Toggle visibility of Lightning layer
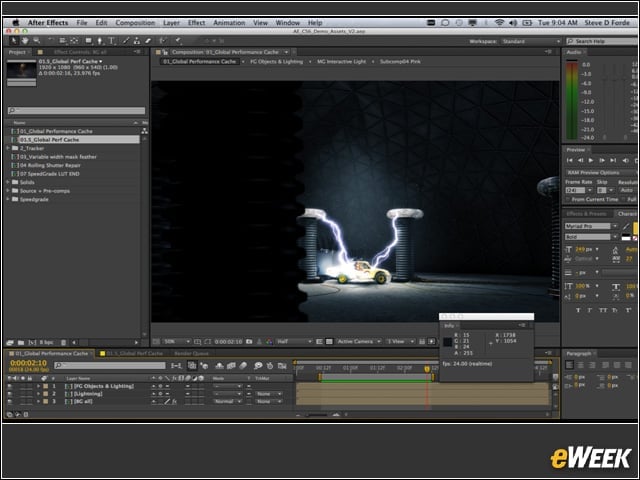640x480 pixels. [x=9, y=394]
